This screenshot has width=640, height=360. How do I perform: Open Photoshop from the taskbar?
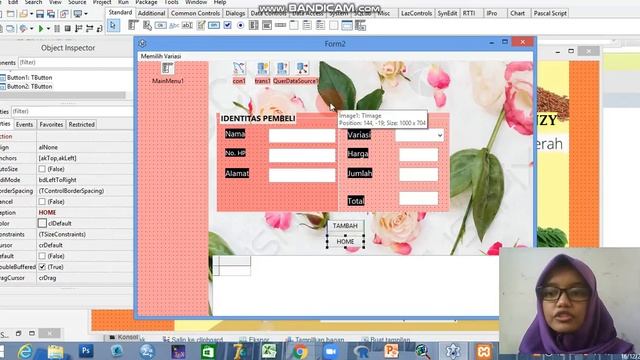86,351
